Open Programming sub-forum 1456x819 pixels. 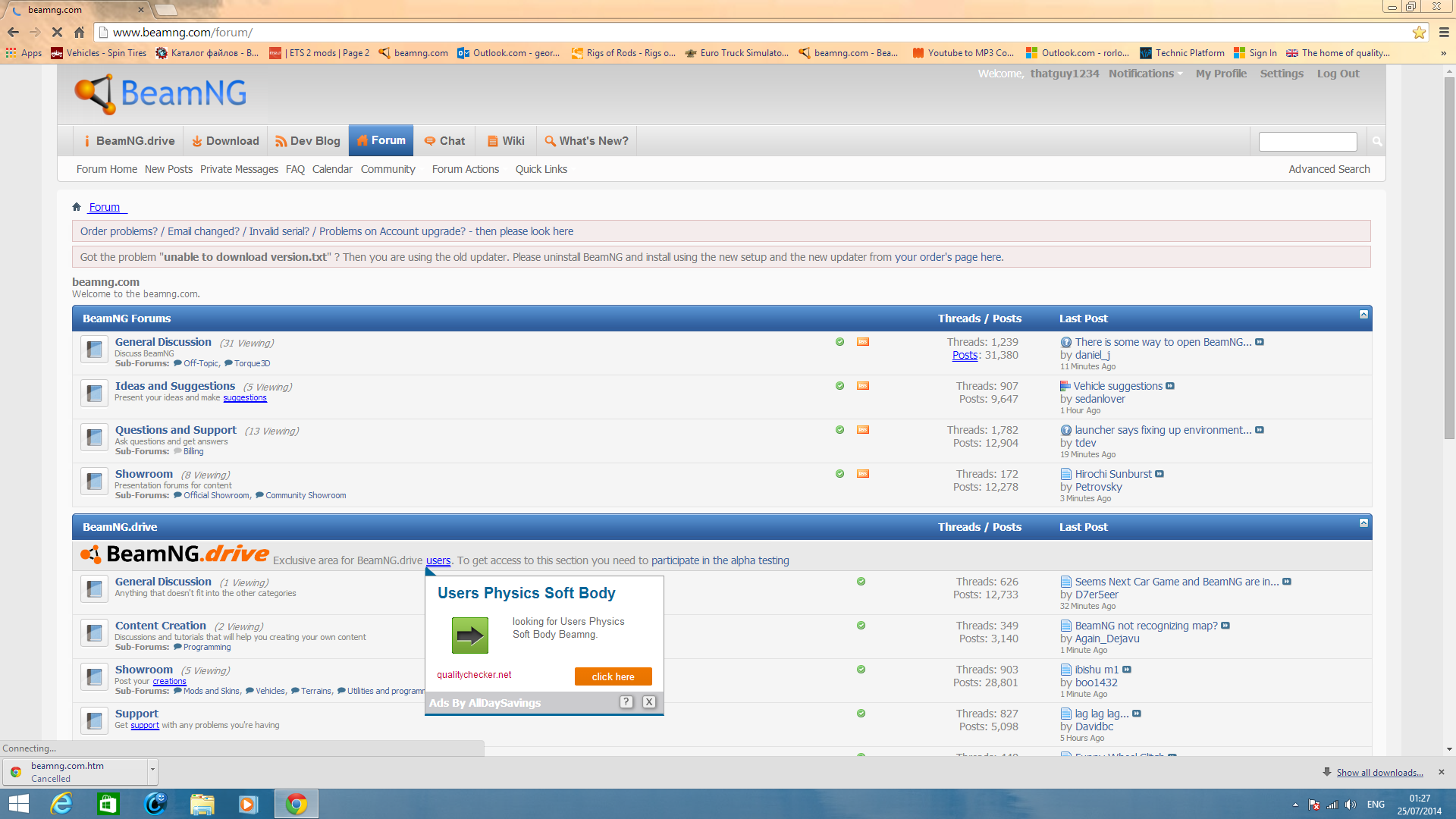pyautogui.click(x=207, y=647)
